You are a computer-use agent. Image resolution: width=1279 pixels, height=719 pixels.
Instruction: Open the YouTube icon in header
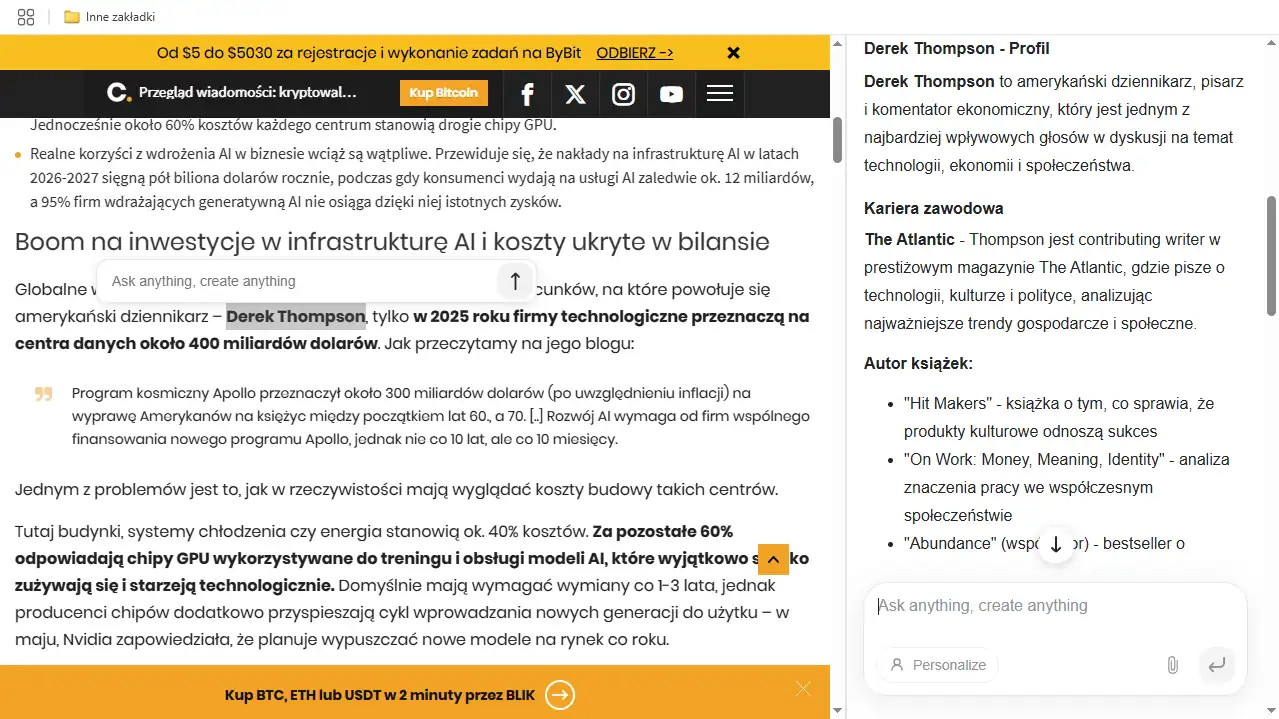[671, 94]
